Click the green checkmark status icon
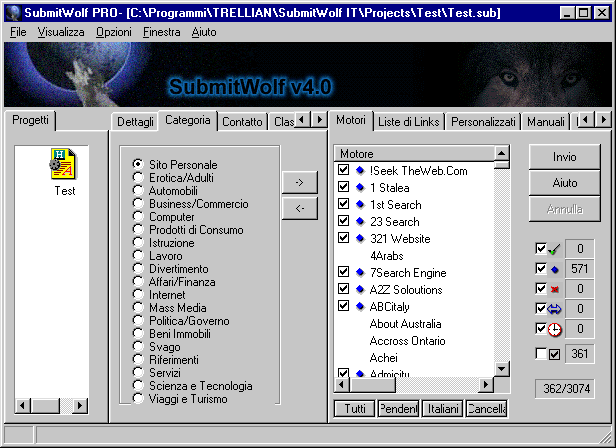616x448 pixels. (554, 249)
